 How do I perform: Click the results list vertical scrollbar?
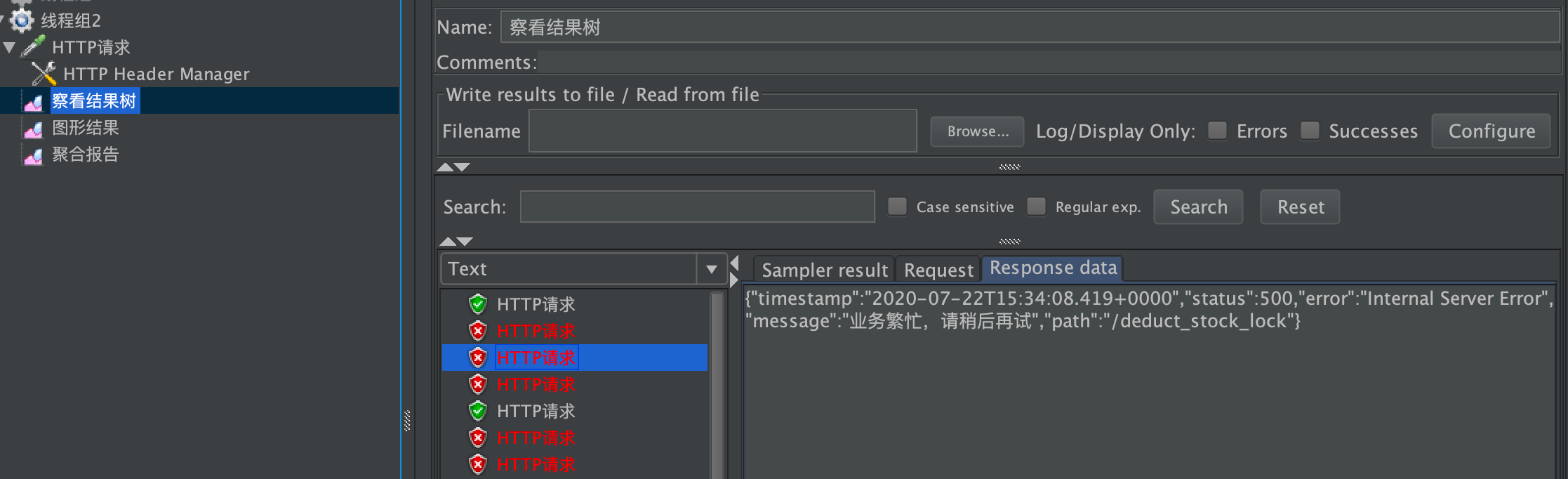pos(717,385)
